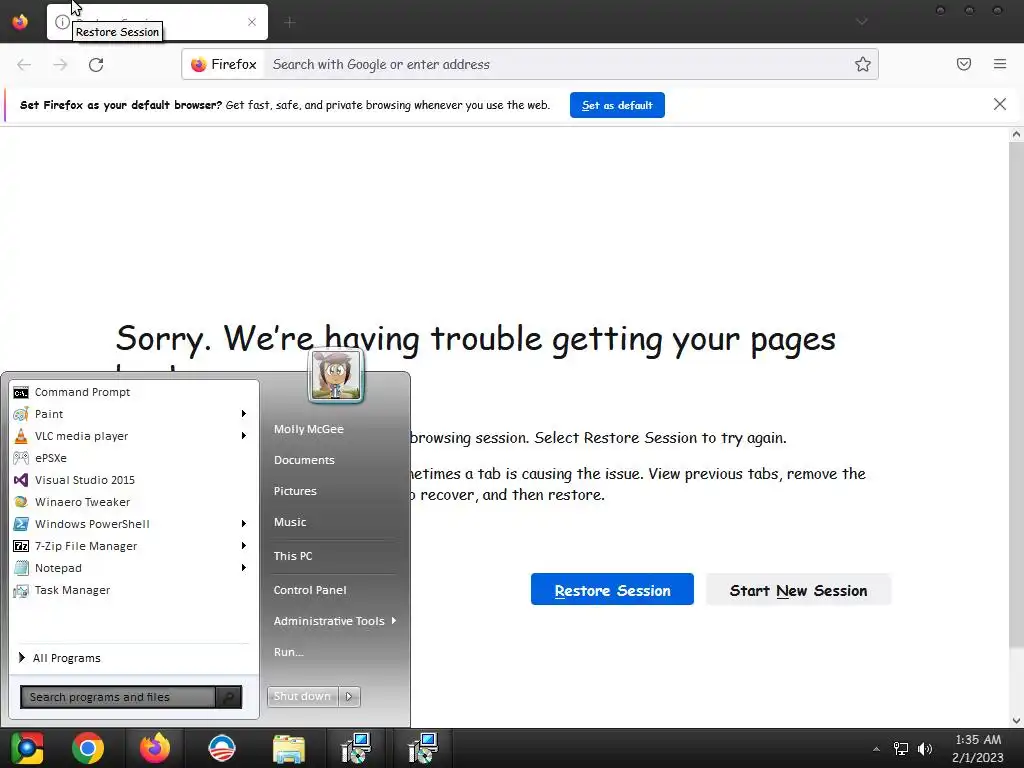The height and width of the screenshot is (768, 1024).
Task: Click the Start button on taskbar
Action: [27, 748]
